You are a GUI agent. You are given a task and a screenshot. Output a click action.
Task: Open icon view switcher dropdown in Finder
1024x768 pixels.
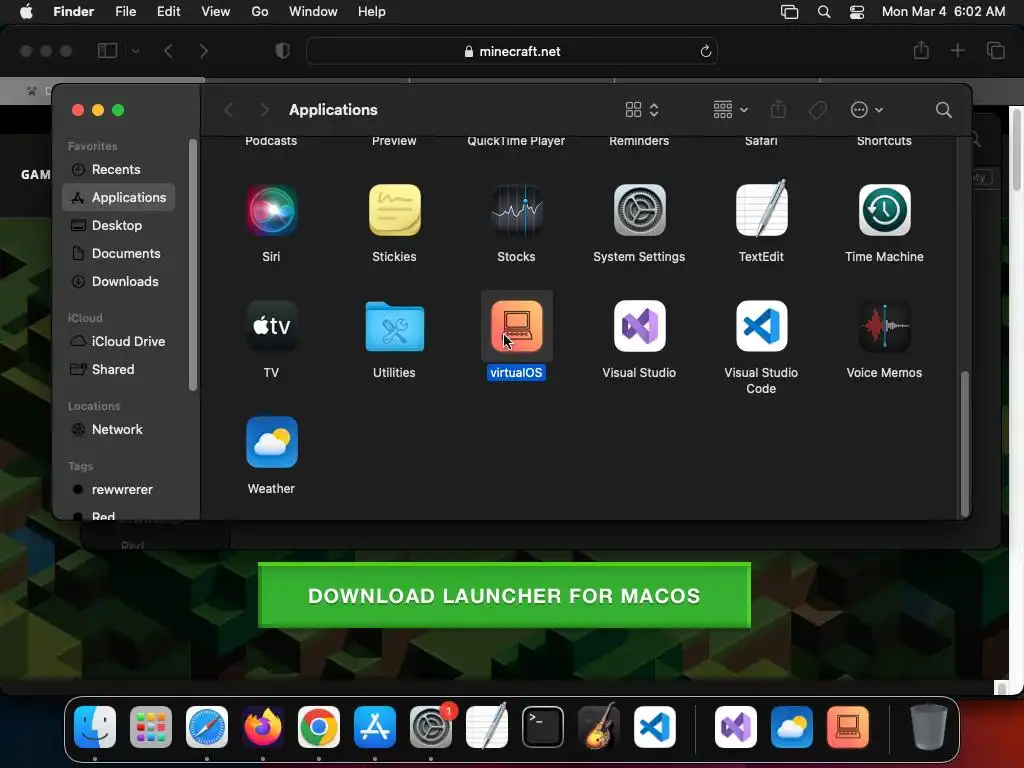pyautogui.click(x=642, y=110)
